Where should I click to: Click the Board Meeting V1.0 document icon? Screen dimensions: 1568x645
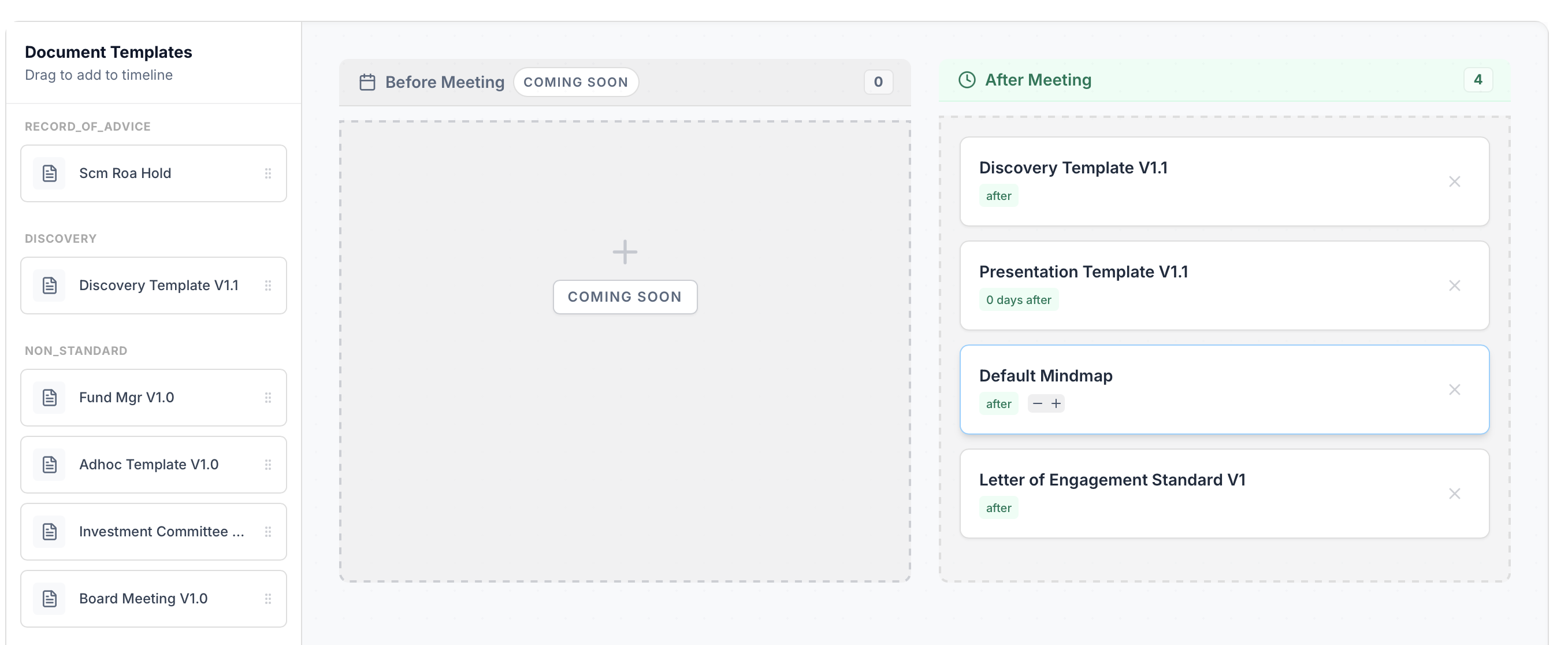49,599
